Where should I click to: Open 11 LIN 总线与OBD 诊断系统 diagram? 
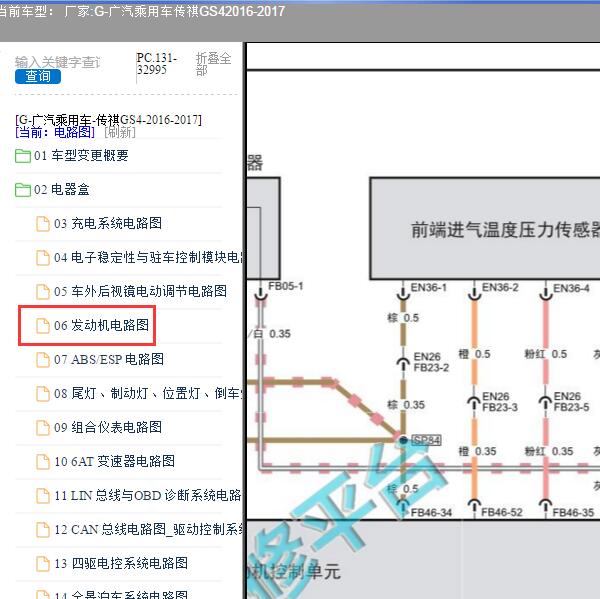tap(148, 496)
